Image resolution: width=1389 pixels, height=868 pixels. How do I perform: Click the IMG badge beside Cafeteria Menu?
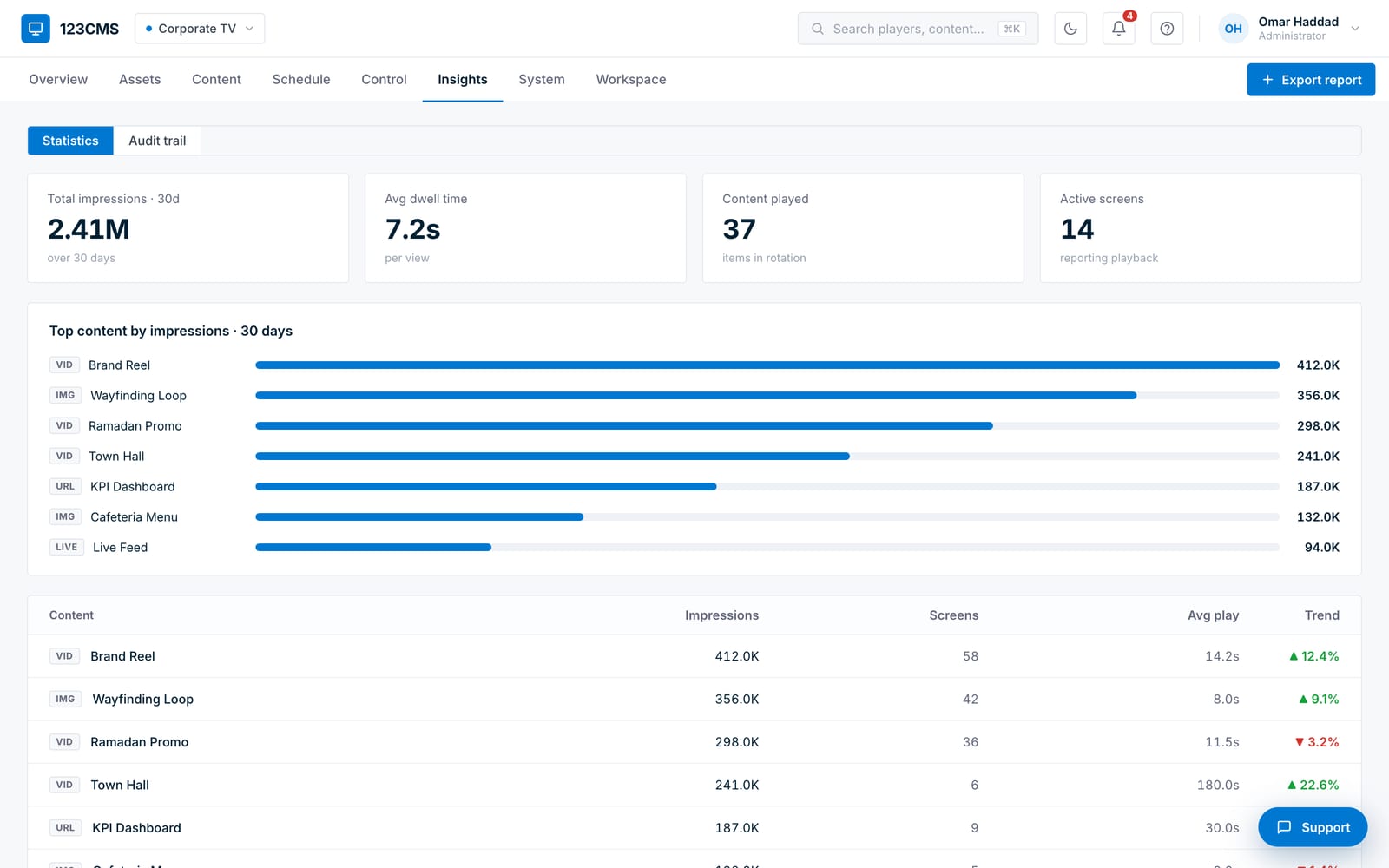pyautogui.click(x=65, y=517)
